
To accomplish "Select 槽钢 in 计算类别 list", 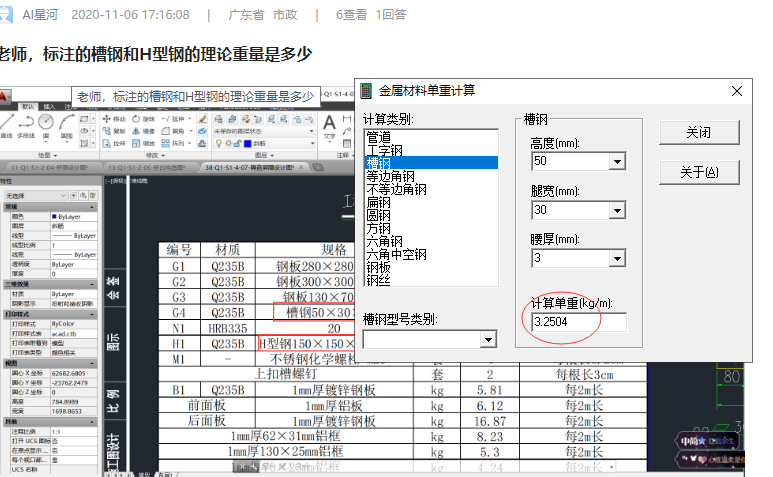I will pos(431,163).
